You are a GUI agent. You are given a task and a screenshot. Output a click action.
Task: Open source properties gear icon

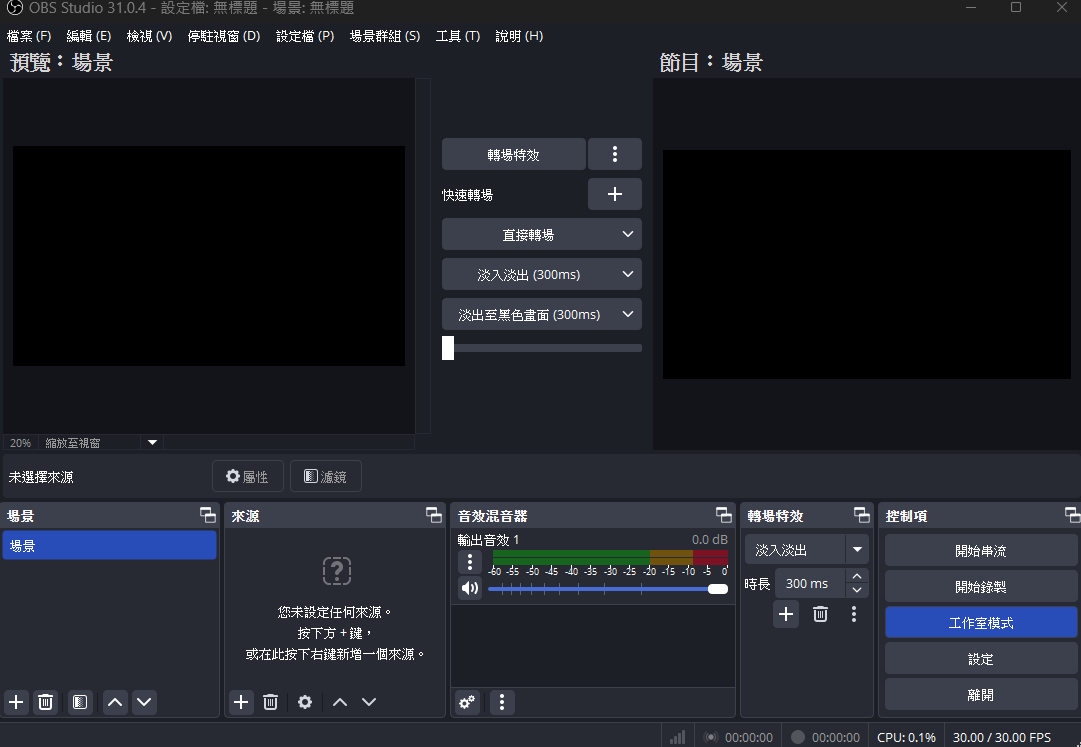[305, 702]
